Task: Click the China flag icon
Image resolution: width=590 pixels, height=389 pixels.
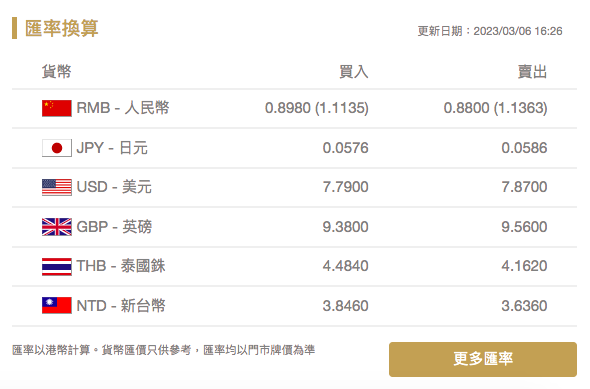Action: [56, 108]
